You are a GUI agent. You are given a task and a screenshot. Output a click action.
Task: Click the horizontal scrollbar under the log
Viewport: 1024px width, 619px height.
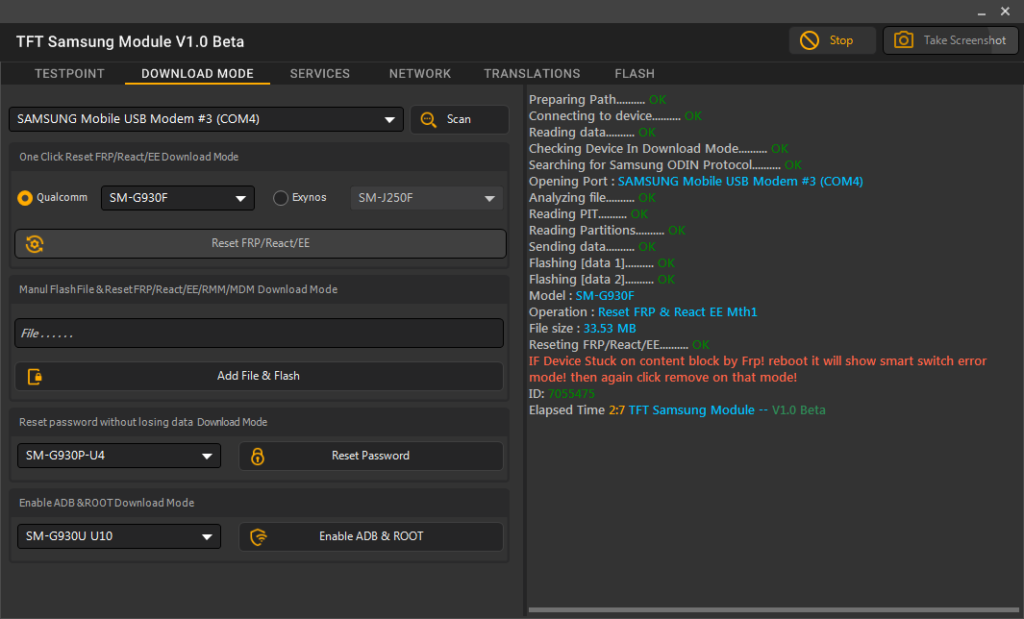click(773, 609)
